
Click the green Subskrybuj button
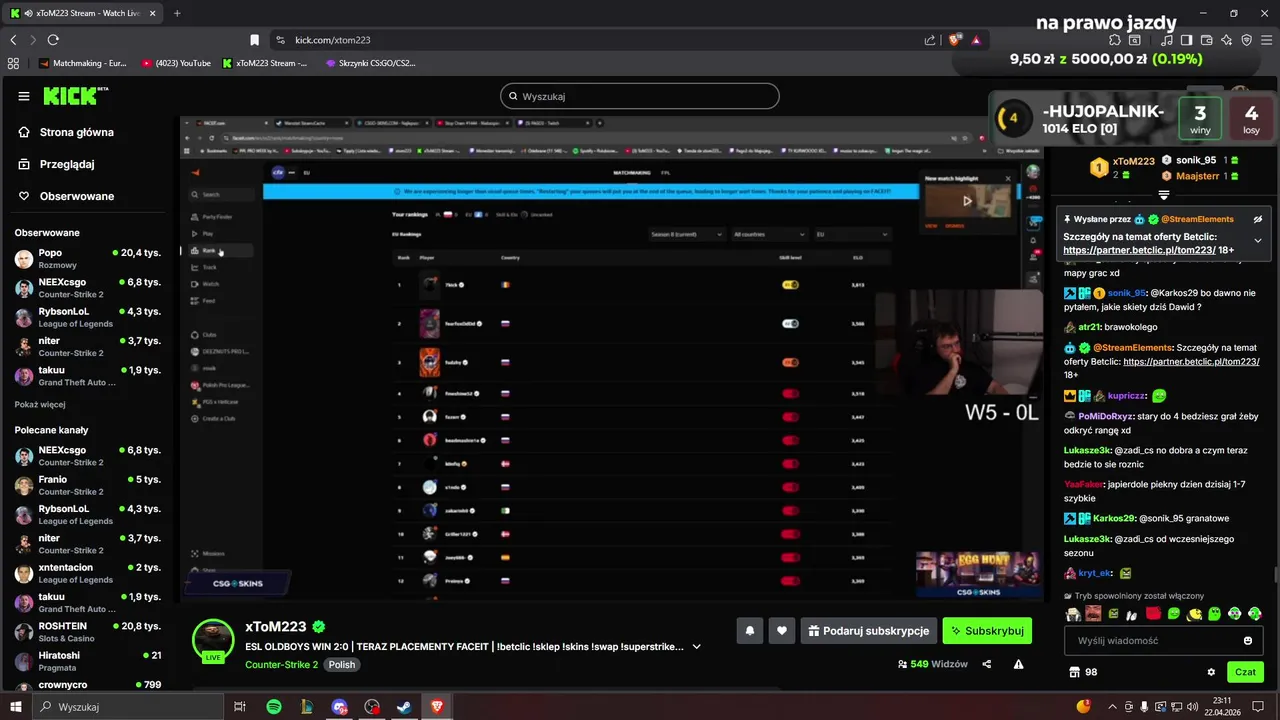[x=987, y=631]
